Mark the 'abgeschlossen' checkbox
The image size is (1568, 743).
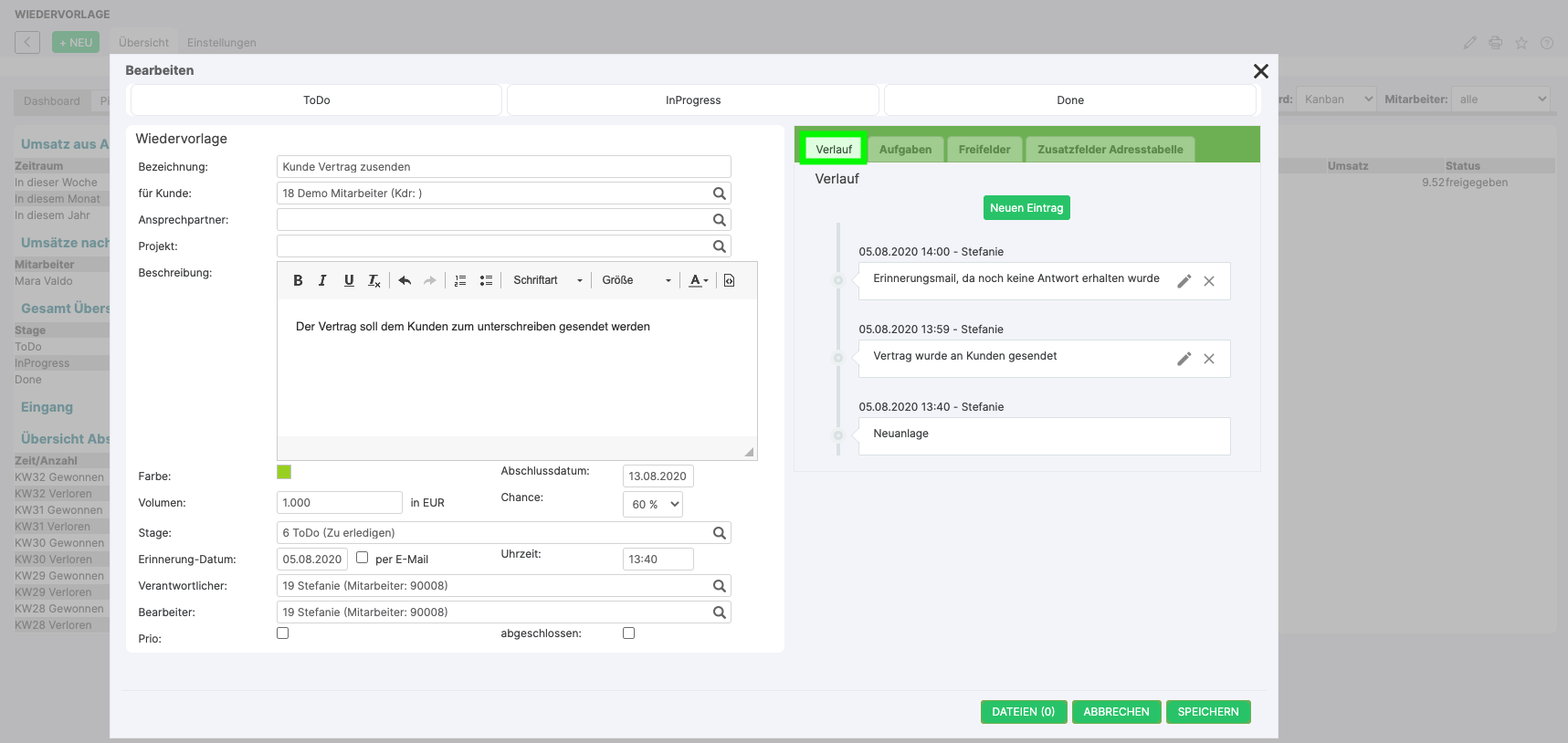(628, 633)
